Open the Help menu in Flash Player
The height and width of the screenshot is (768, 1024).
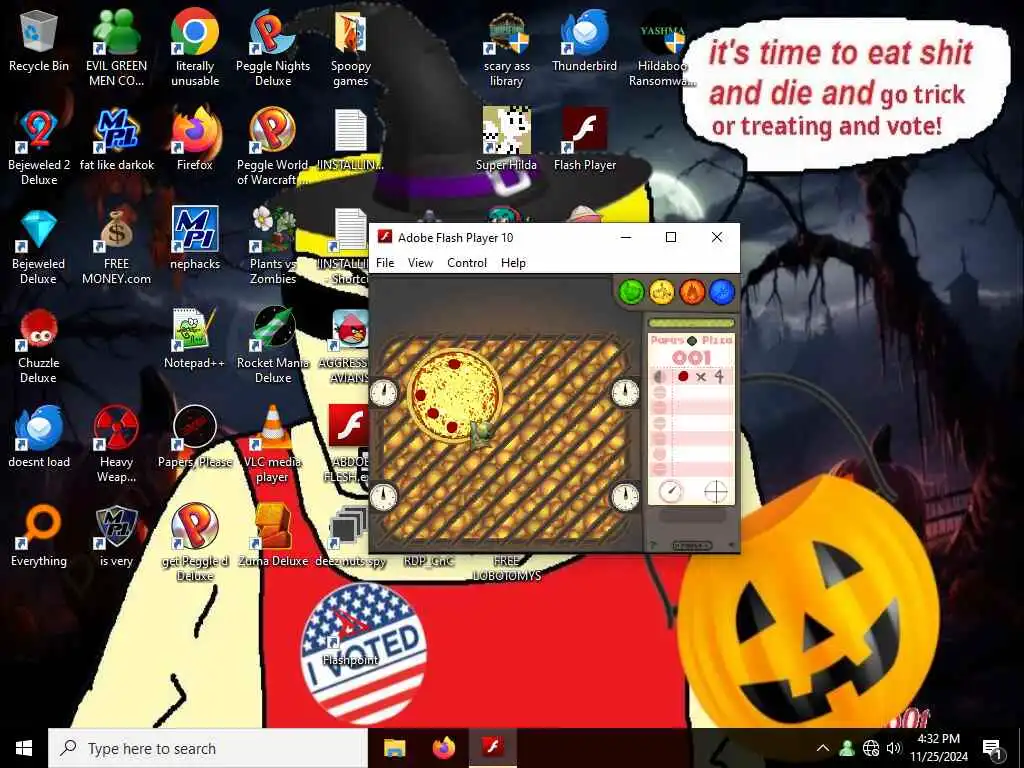[513, 263]
